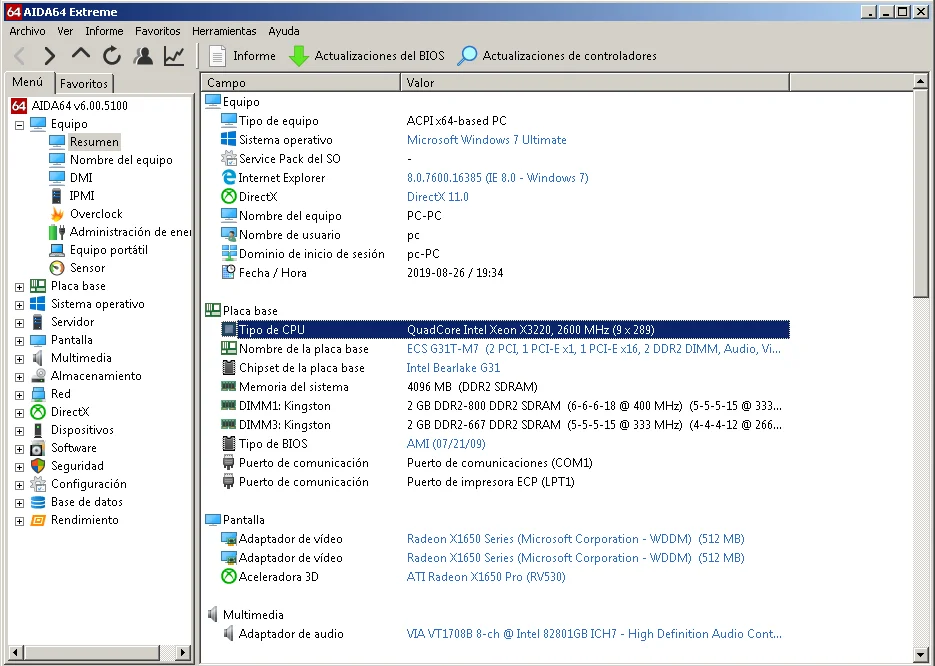Click the AMI (07/21/09) BIOS link

(446, 444)
